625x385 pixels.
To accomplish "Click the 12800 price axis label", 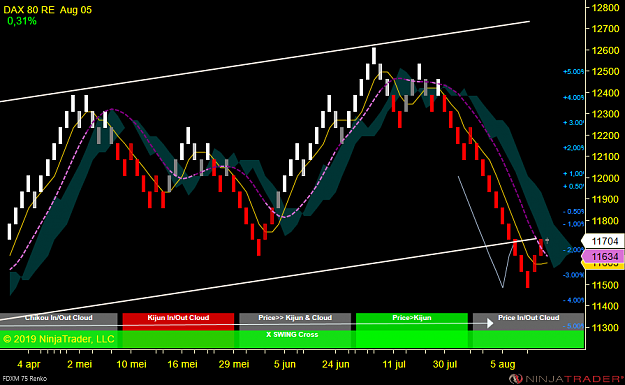I will pos(605,8).
